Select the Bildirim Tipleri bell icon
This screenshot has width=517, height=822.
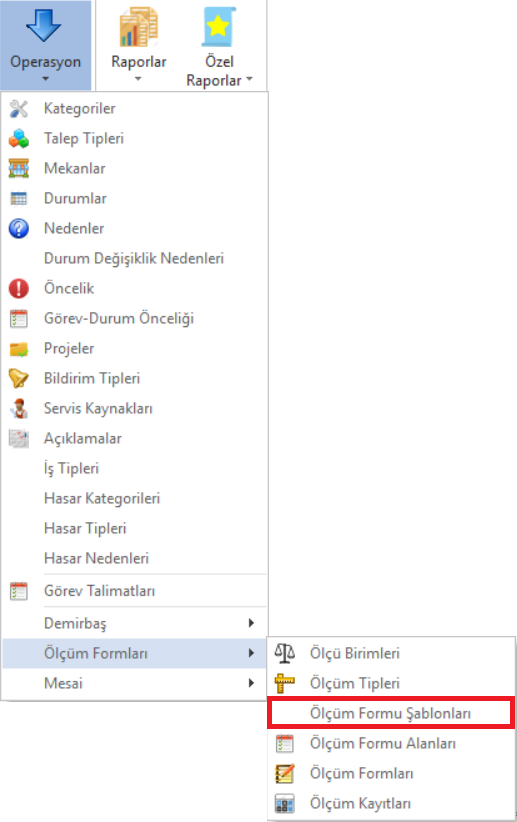click(19, 378)
